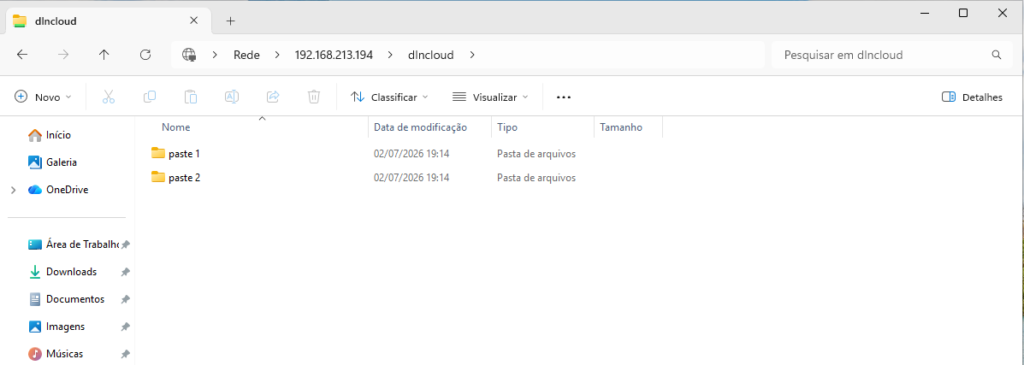Refresh the dIncloud folder view
Image resolution: width=1024 pixels, height=365 pixels.
pos(146,55)
